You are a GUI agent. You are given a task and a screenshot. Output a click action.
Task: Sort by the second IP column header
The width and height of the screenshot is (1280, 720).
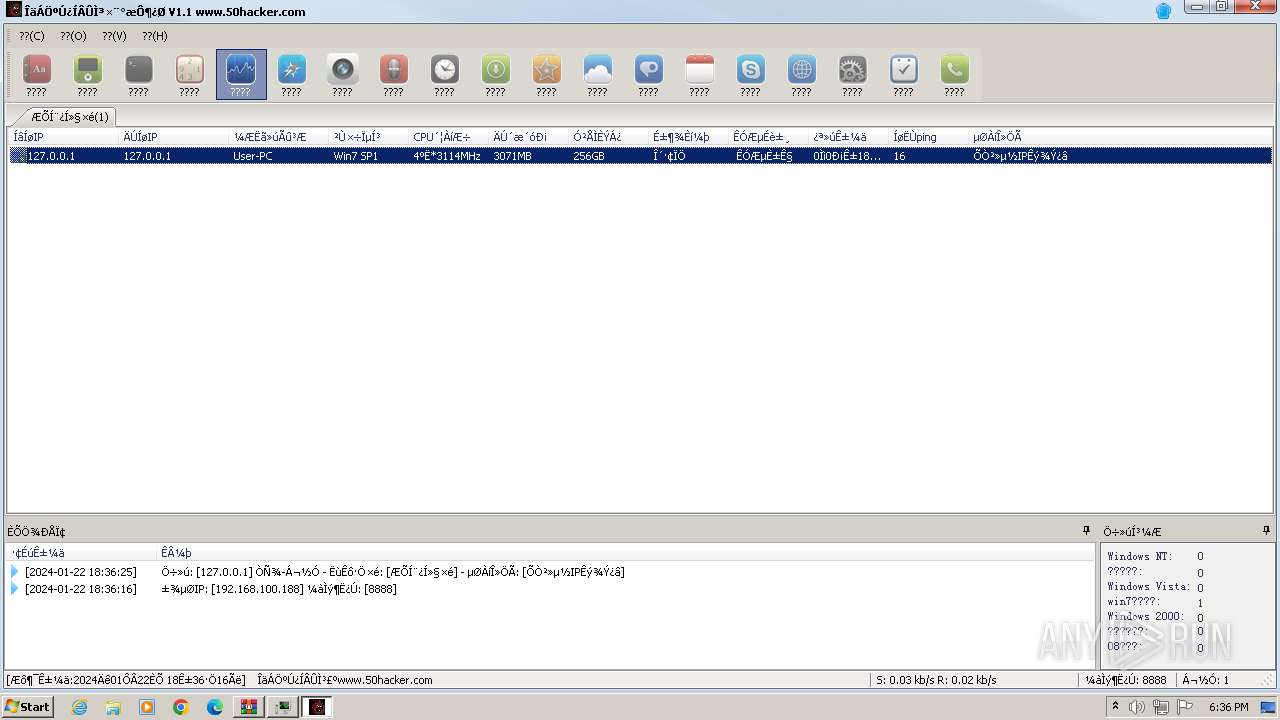pos(175,137)
